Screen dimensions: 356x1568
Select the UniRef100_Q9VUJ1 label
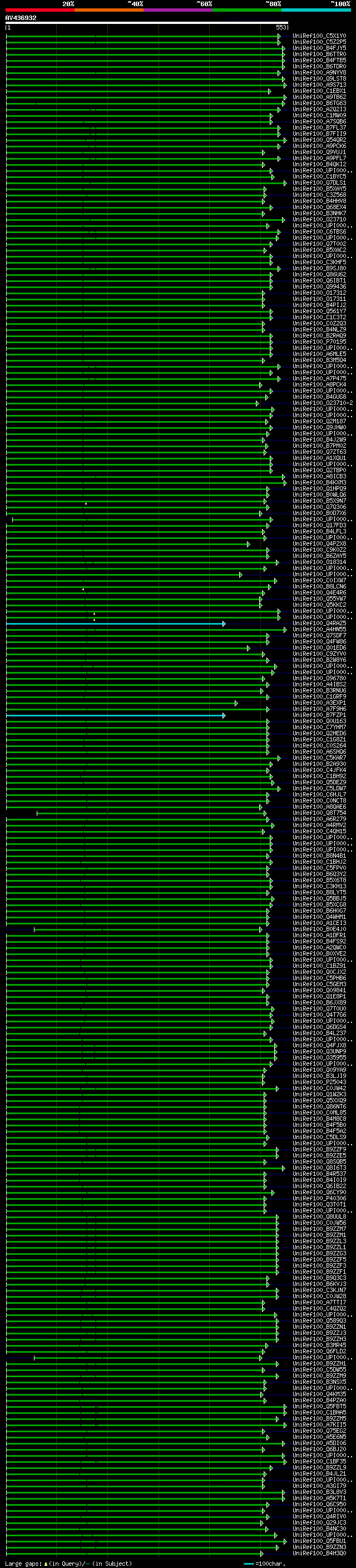(x=319, y=152)
